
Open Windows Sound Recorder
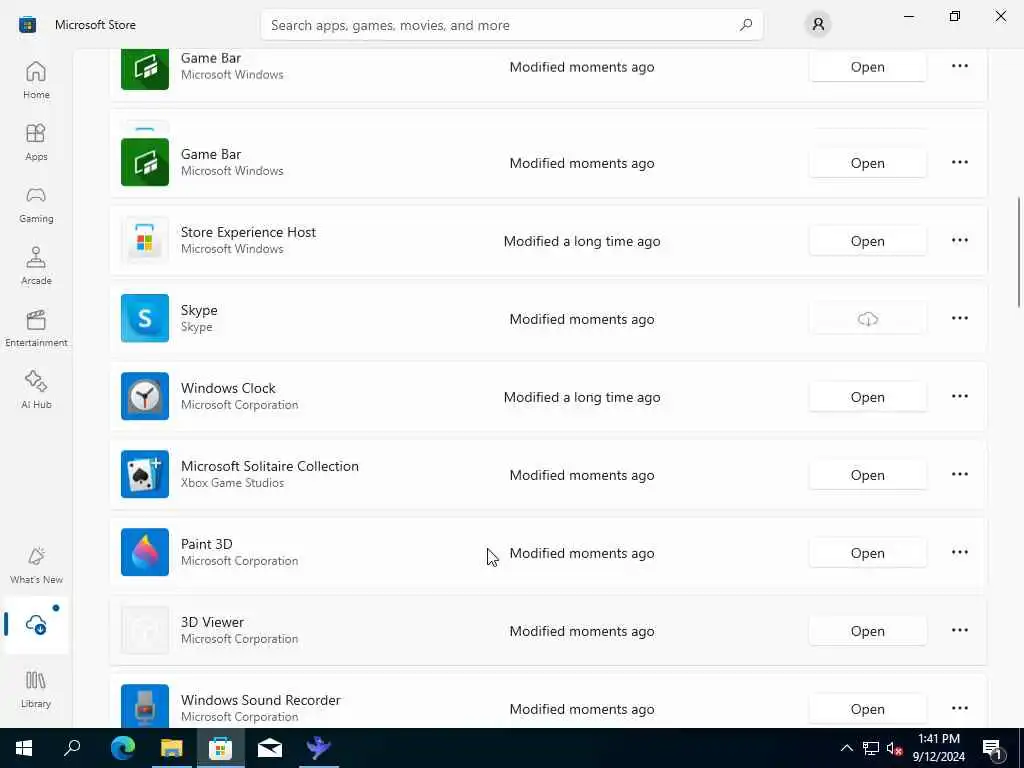click(867, 709)
